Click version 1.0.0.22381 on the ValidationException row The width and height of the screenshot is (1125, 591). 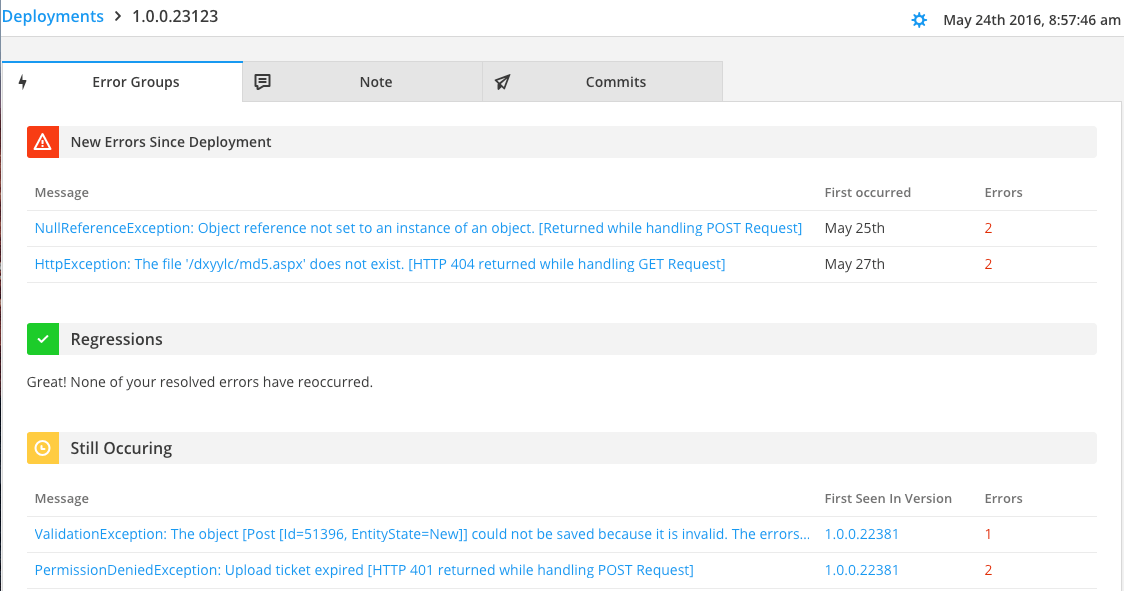862,533
